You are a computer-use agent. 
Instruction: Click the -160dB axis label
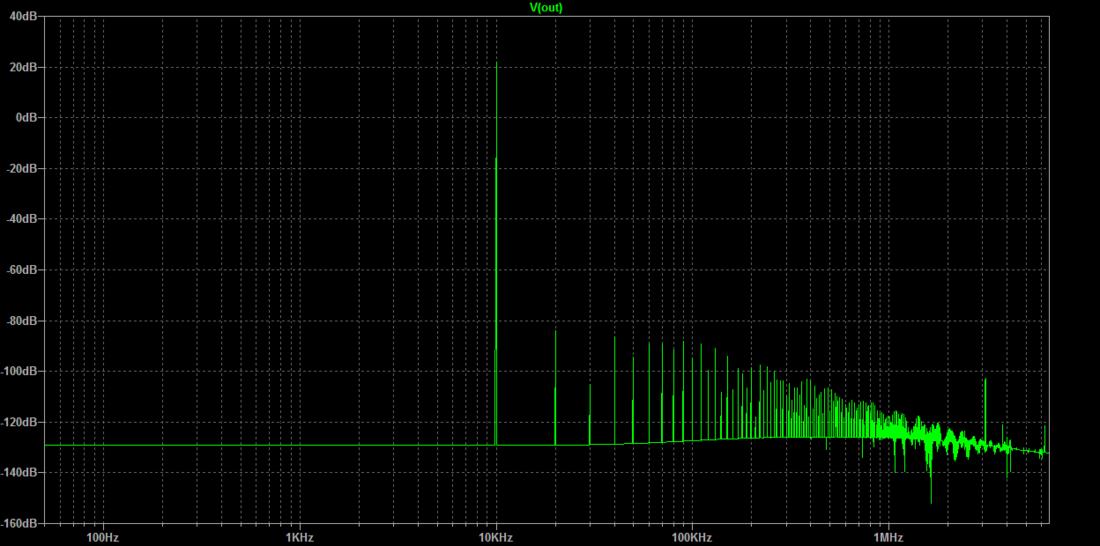coord(20,524)
